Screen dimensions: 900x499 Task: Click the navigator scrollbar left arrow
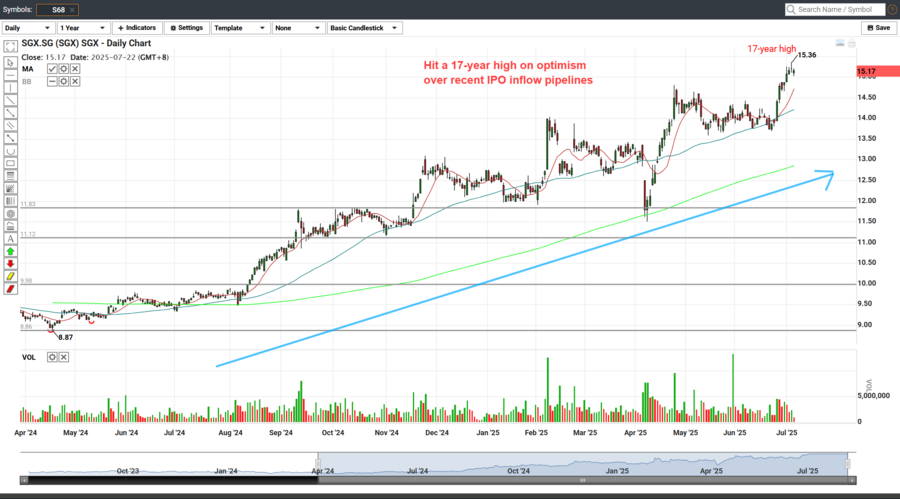(x=24, y=480)
